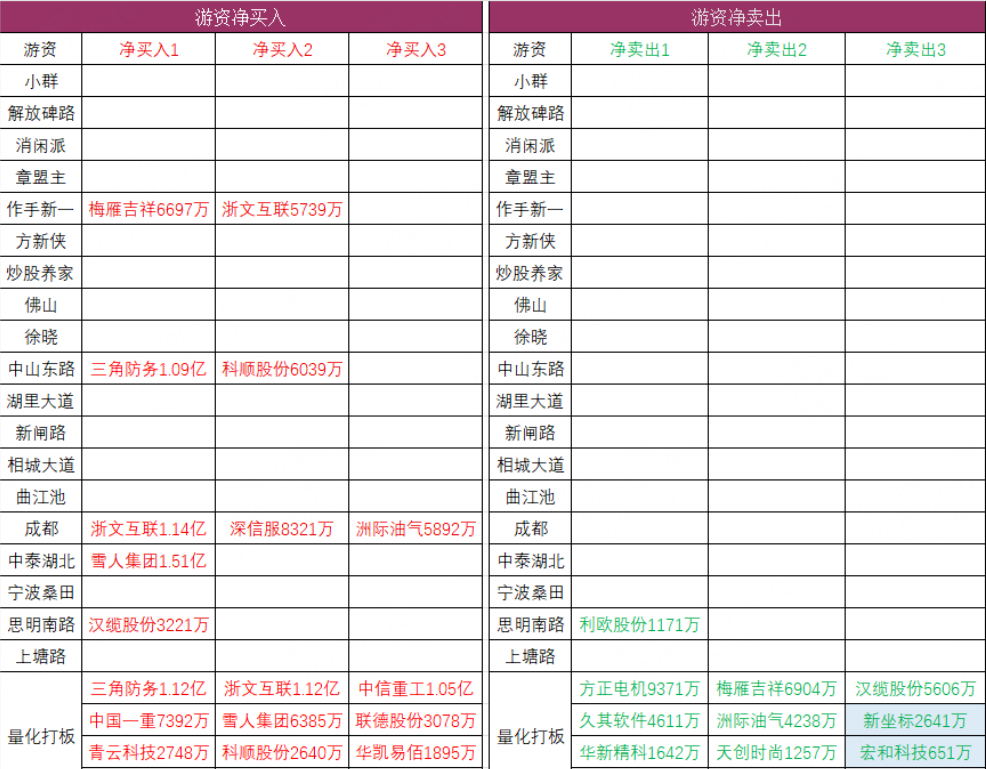Click 思明南路 row label in 游资净卖出 table
The image size is (986, 769).
tap(530, 624)
